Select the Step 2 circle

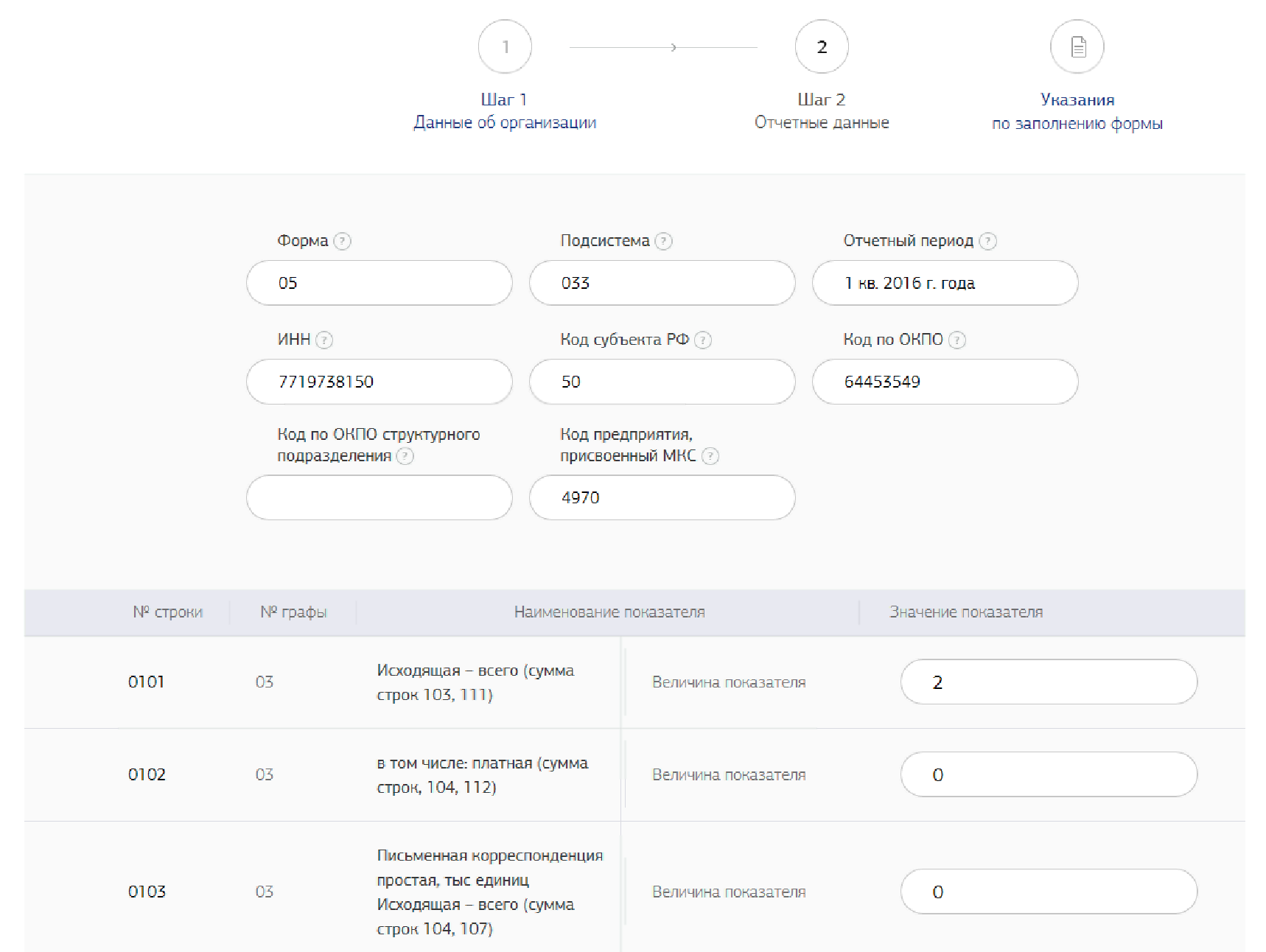821,47
